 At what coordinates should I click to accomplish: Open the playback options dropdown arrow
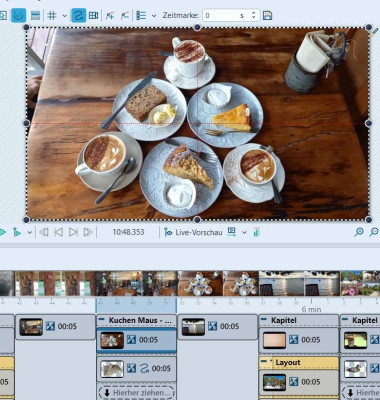30,232
